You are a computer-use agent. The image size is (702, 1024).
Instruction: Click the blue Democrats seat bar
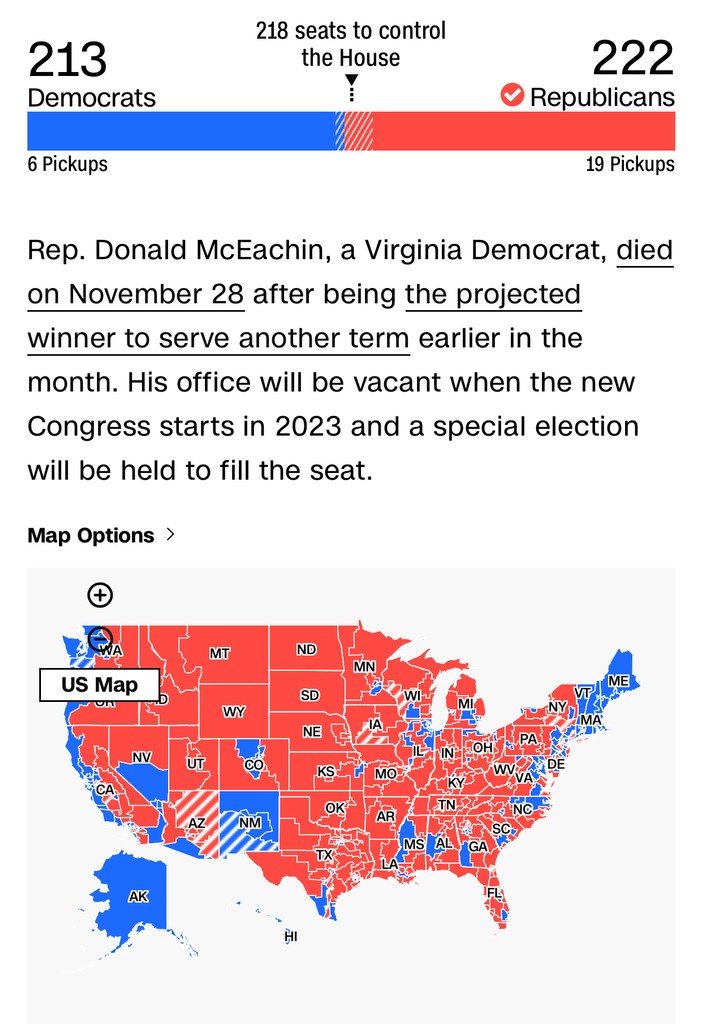click(x=180, y=131)
